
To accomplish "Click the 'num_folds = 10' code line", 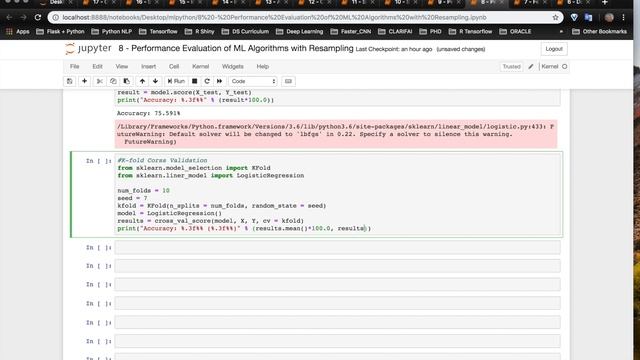I will (143, 191).
